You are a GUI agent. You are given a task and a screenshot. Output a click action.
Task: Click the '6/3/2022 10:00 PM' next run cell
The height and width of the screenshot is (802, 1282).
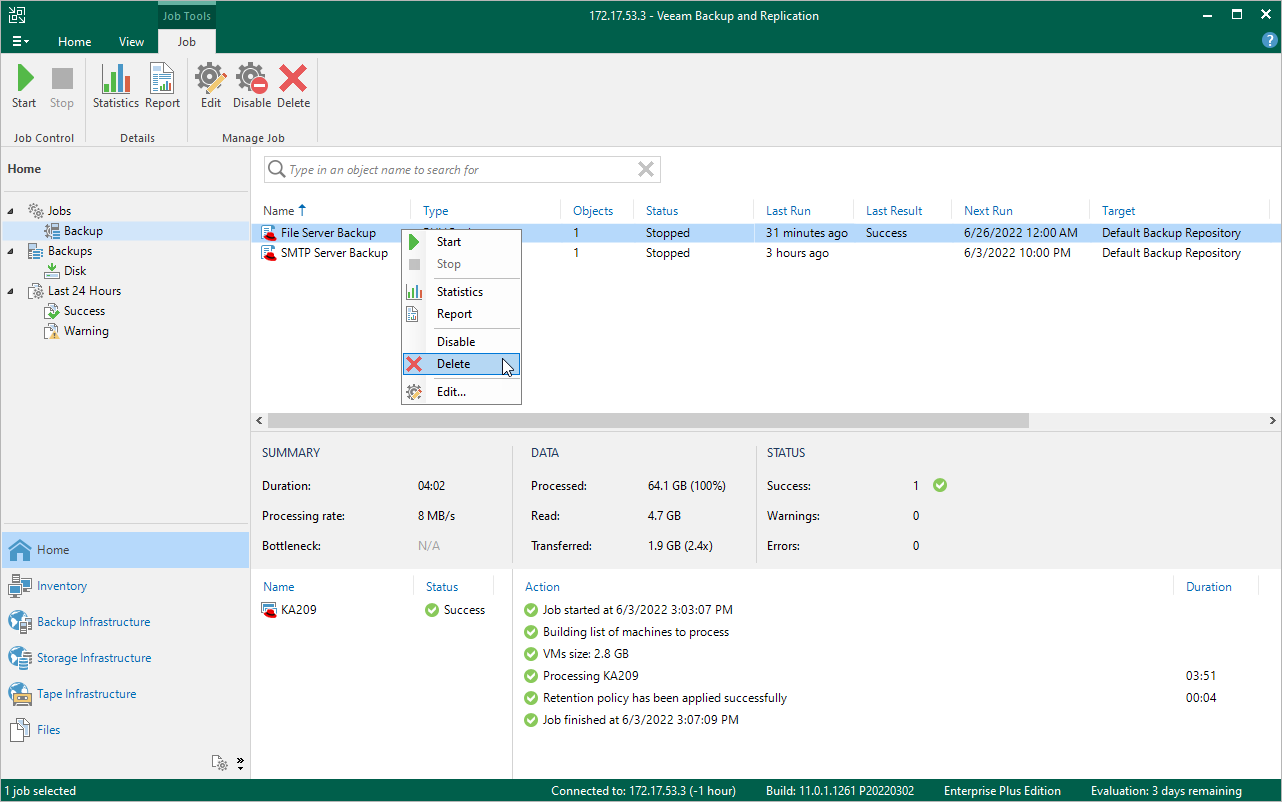tap(1017, 253)
